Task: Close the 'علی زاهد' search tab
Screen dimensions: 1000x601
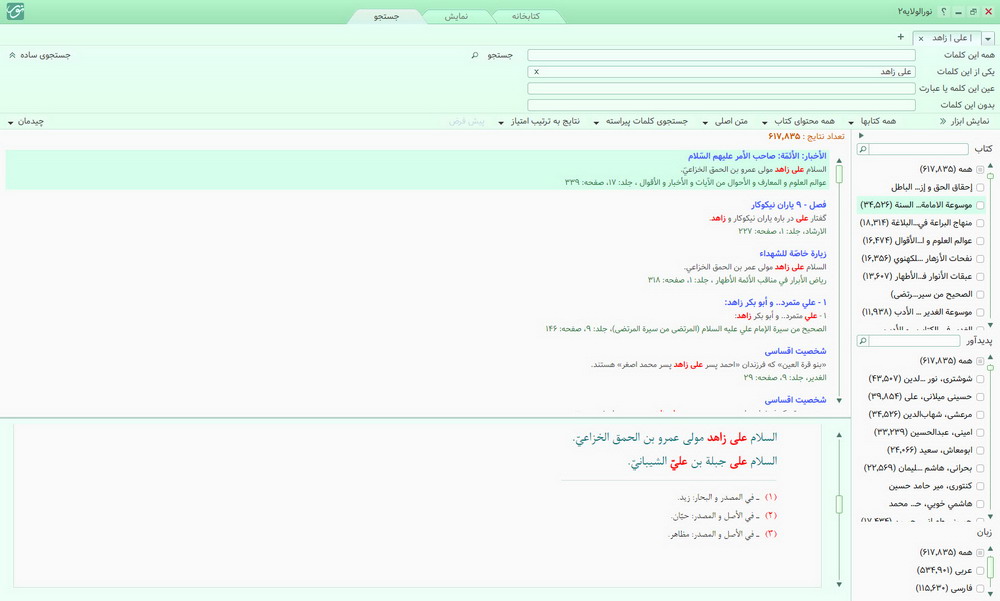Action: pyautogui.click(x=921, y=39)
